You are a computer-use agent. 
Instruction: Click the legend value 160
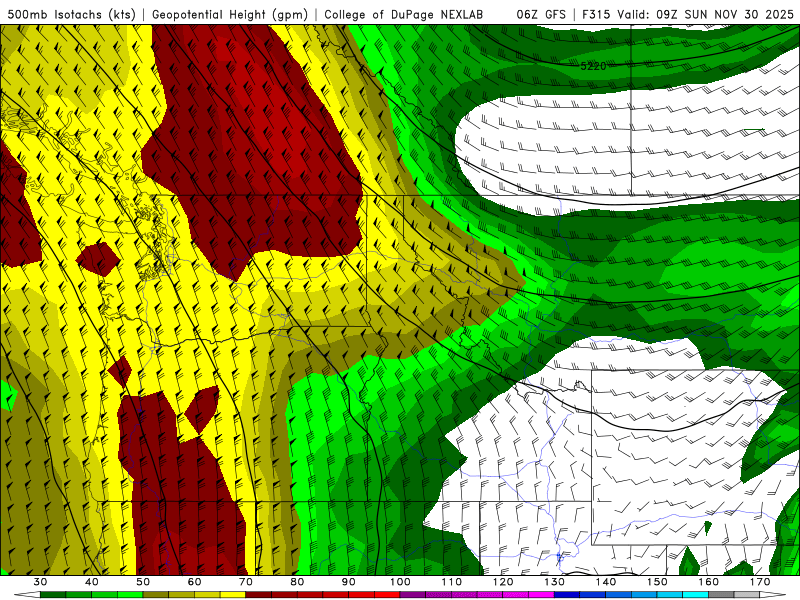pyautogui.click(x=709, y=582)
